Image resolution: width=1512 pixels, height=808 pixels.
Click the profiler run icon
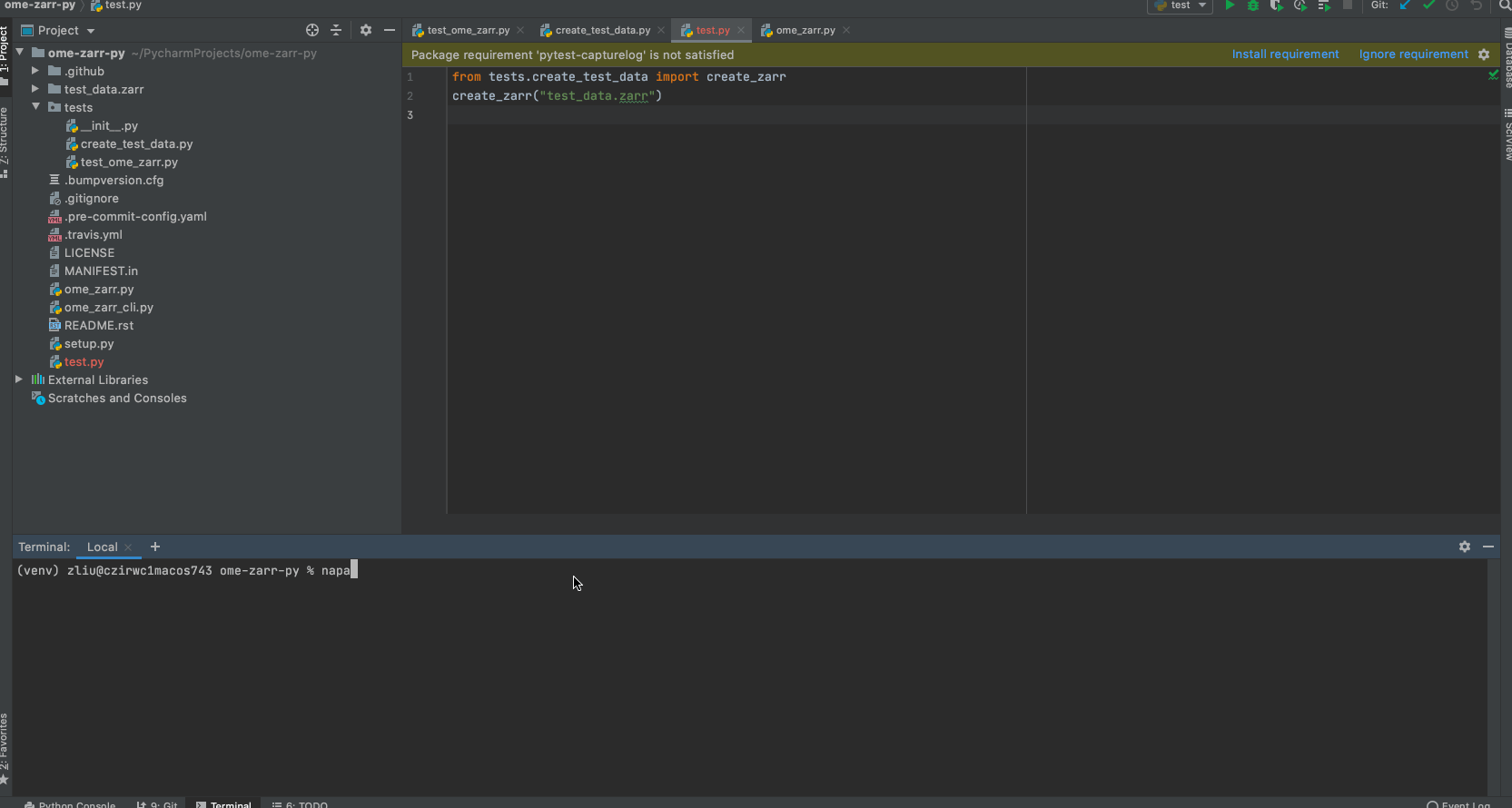1300,5
